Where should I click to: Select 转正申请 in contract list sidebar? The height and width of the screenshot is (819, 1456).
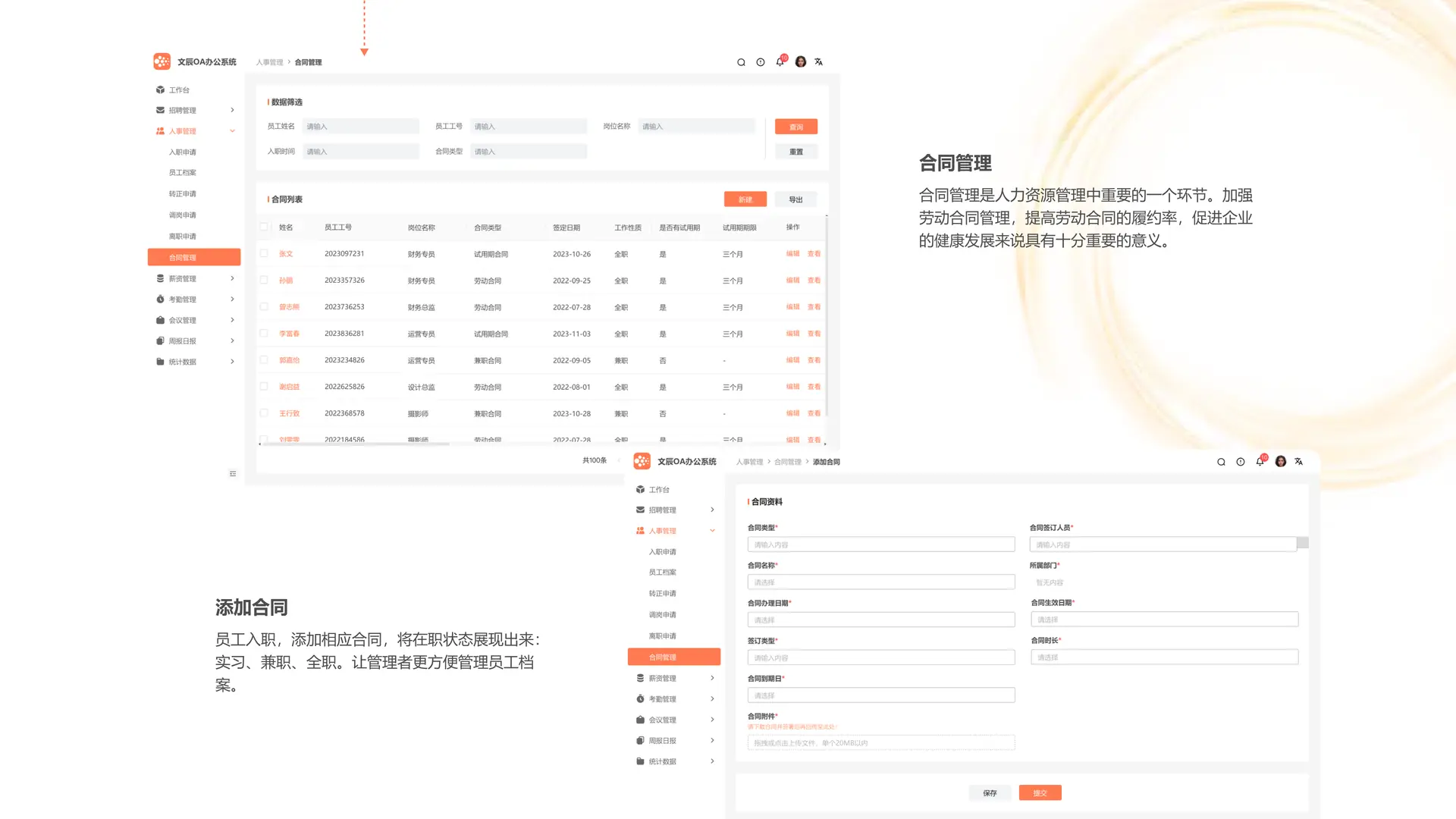(x=182, y=194)
